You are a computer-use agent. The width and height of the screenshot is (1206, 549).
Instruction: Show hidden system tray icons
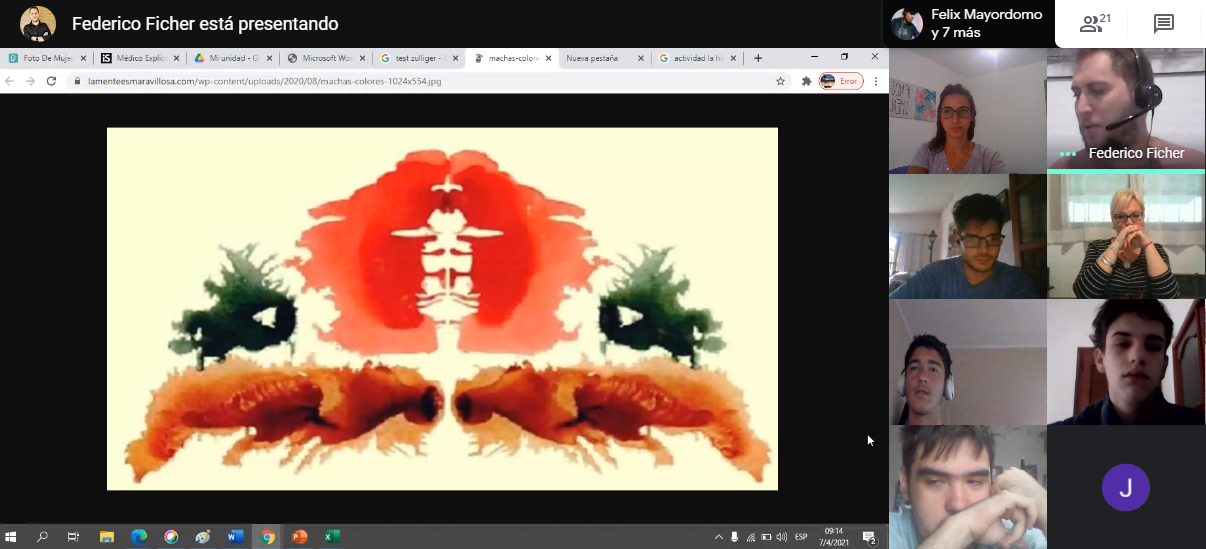pos(719,537)
